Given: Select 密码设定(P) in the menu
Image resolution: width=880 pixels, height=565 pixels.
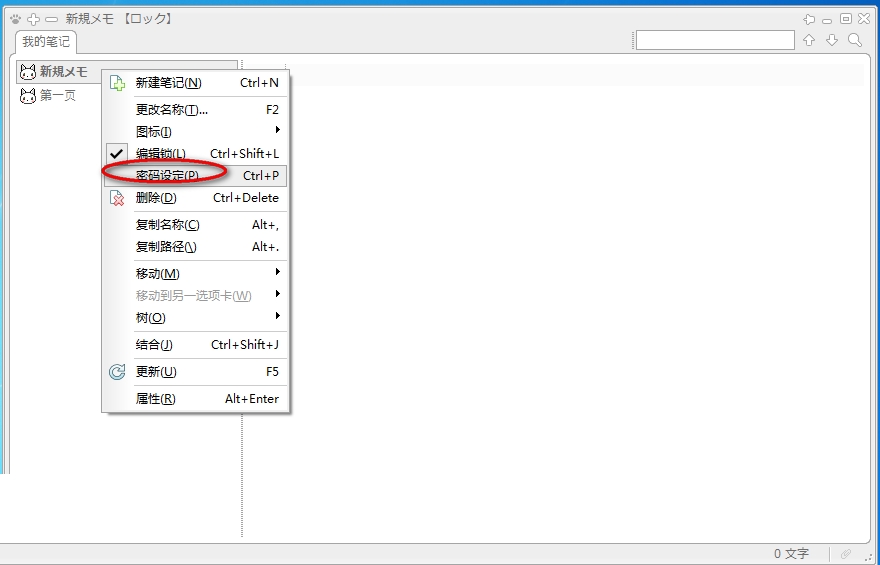Looking at the screenshot, I should [195, 176].
